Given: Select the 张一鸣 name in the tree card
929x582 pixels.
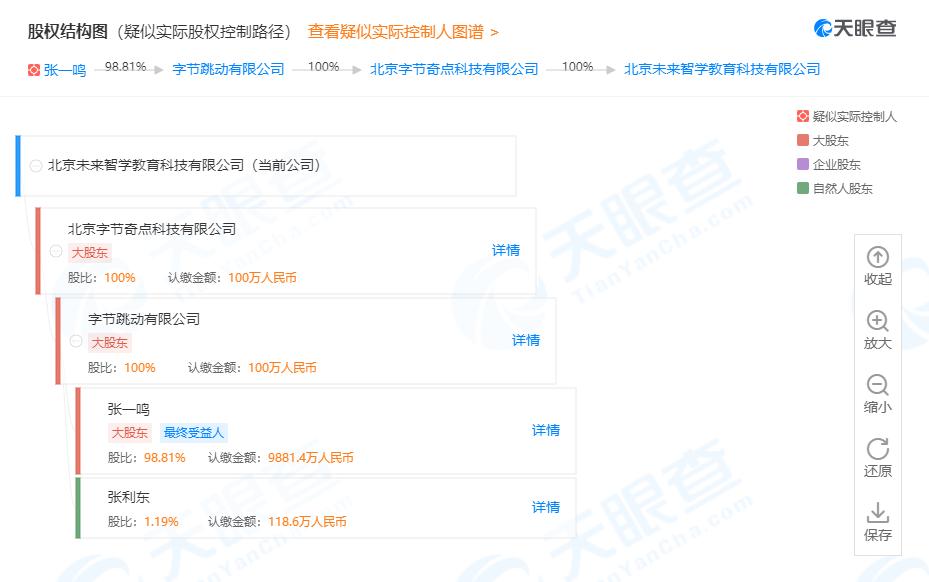Looking at the screenshot, I should click(x=129, y=409).
